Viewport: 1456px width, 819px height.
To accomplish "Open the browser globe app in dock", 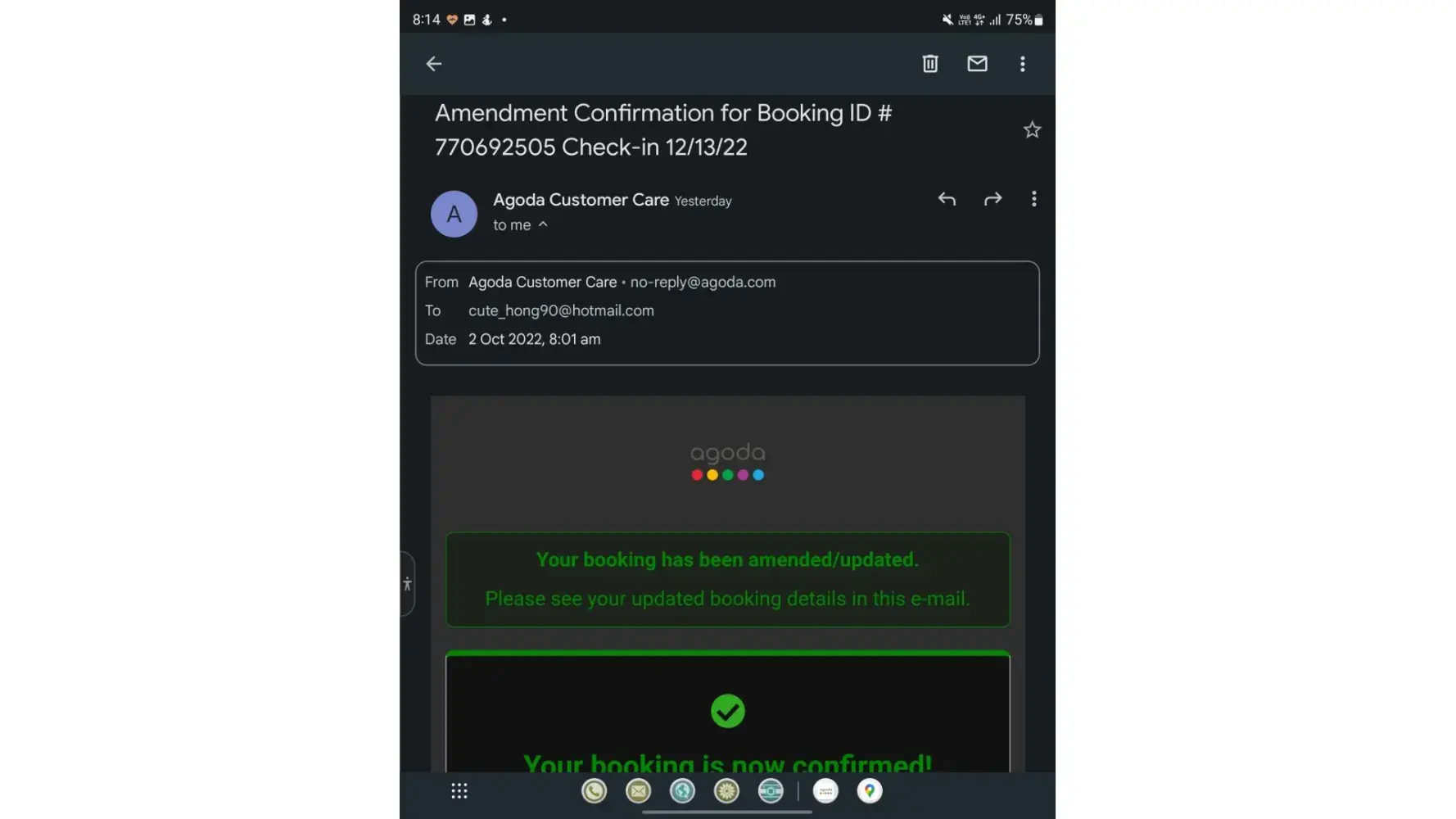I will pos(682,791).
